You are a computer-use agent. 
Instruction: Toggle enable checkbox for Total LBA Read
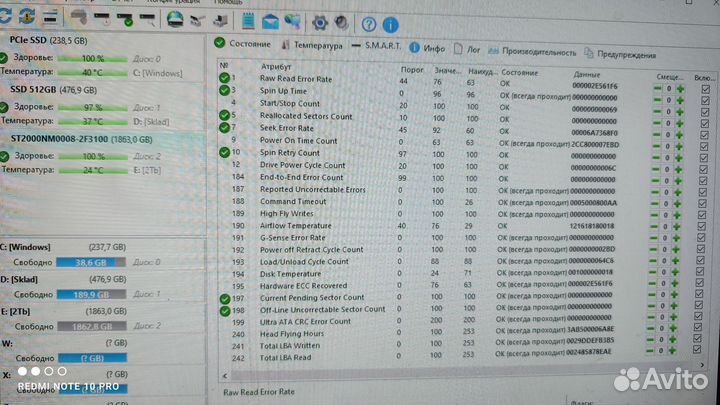(x=697, y=349)
